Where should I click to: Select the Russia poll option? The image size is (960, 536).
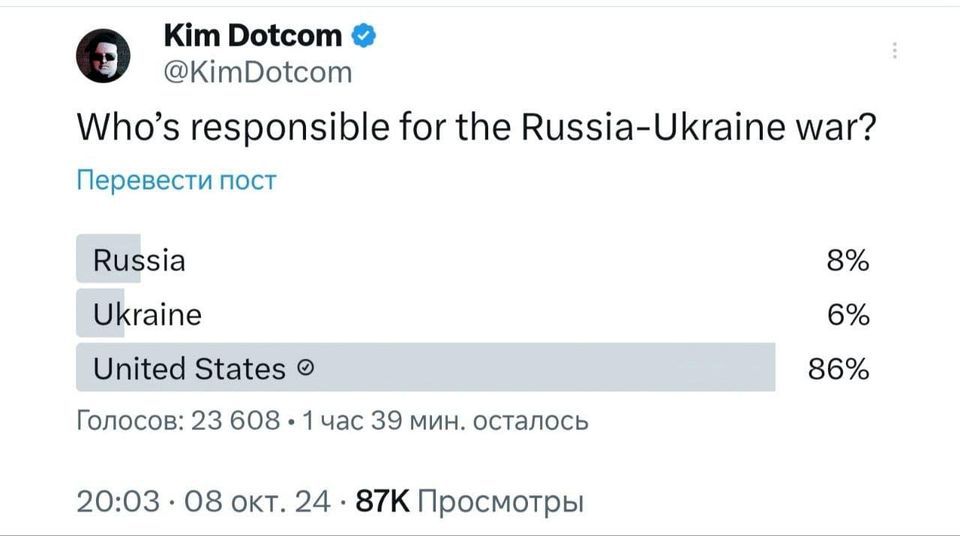click(139, 261)
